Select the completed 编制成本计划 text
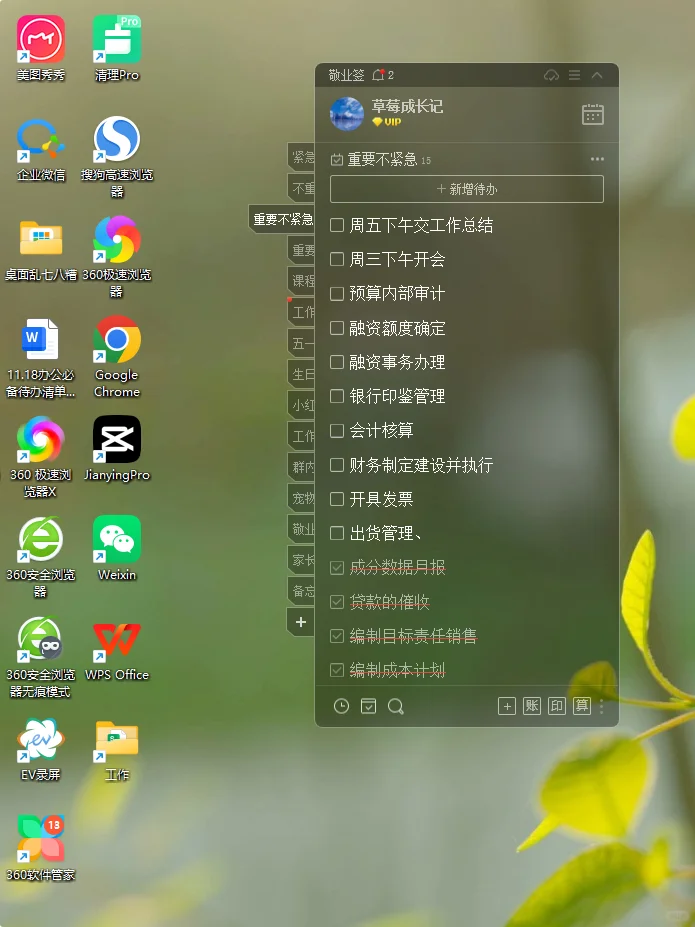This screenshot has width=695, height=927. point(397,670)
